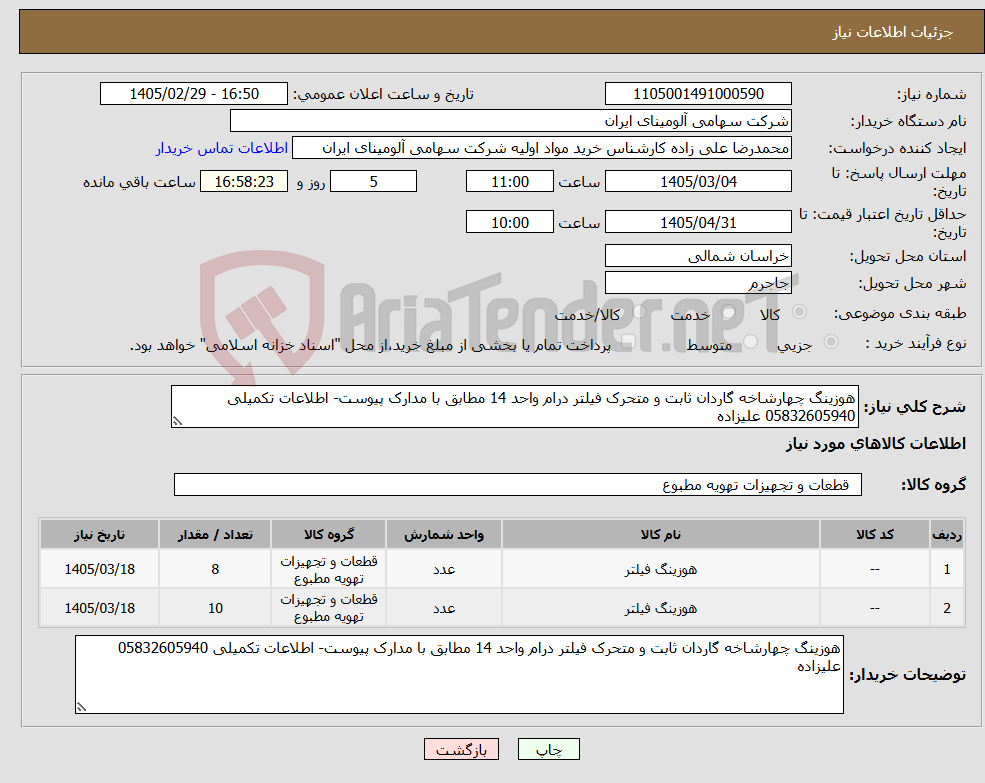
Task: Click the price validity date 1405/04/31
Action: (698, 222)
